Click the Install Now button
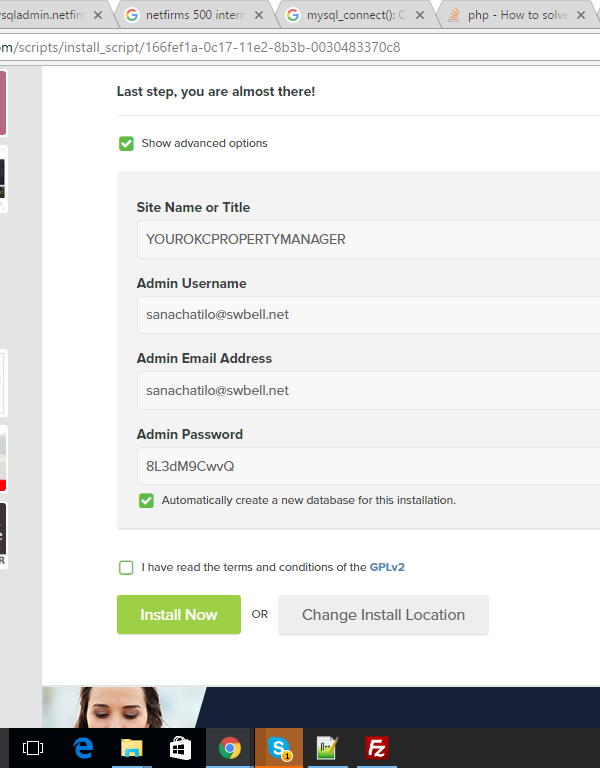600x768 pixels. tap(179, 615)
